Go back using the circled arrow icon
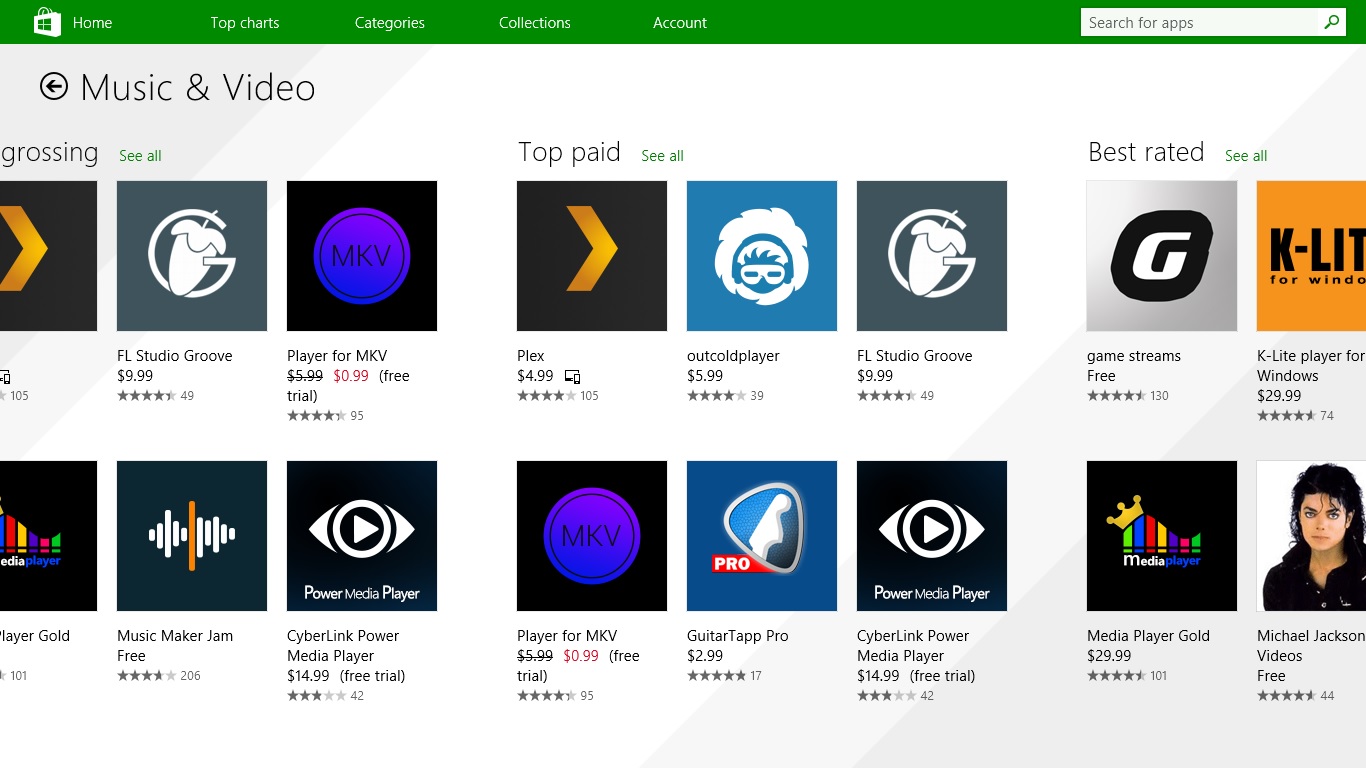 click(54, 87)
